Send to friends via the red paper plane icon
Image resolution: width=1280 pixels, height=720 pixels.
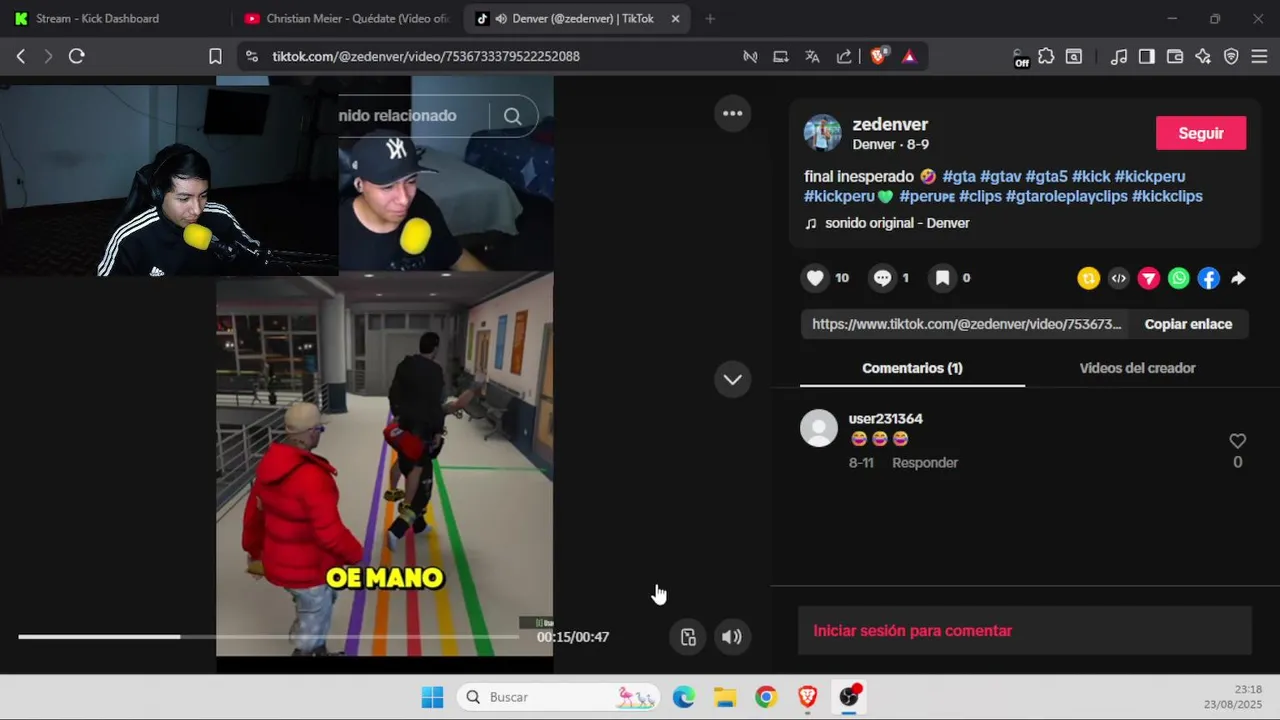tap(1149, 279)
